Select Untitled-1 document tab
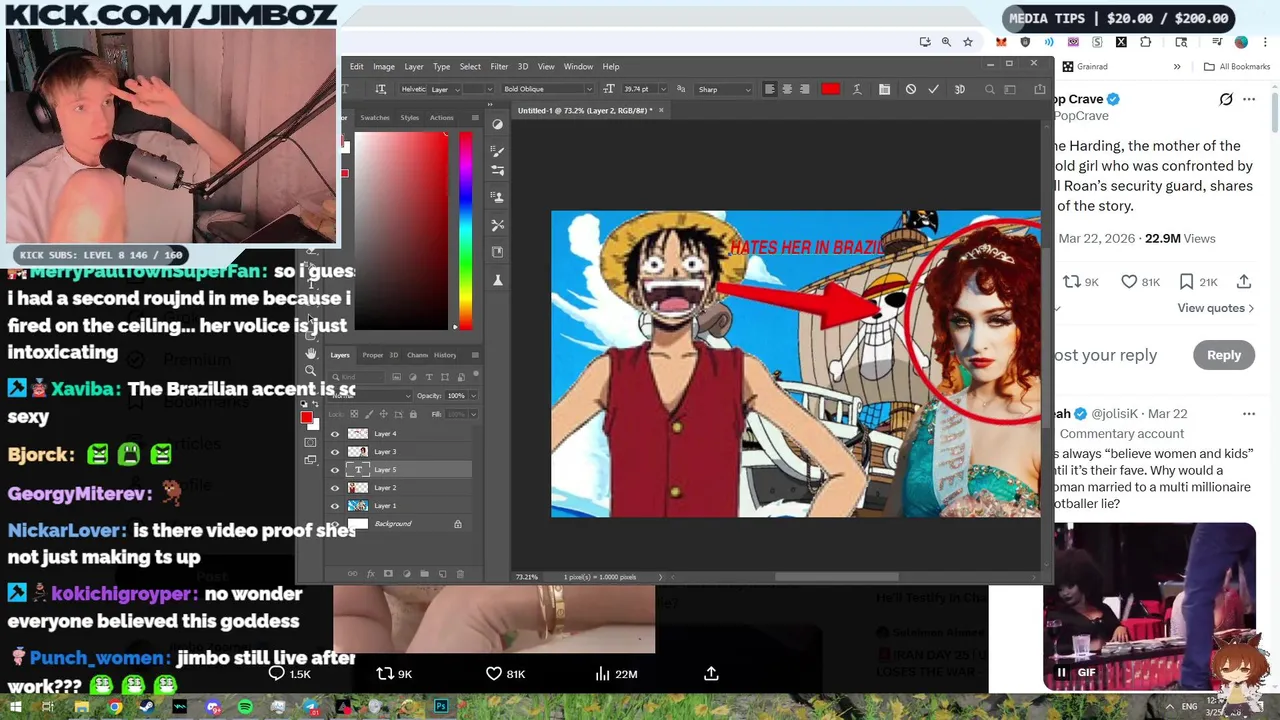Viewport: 1280px width, 720px height. tap(585, 110)
